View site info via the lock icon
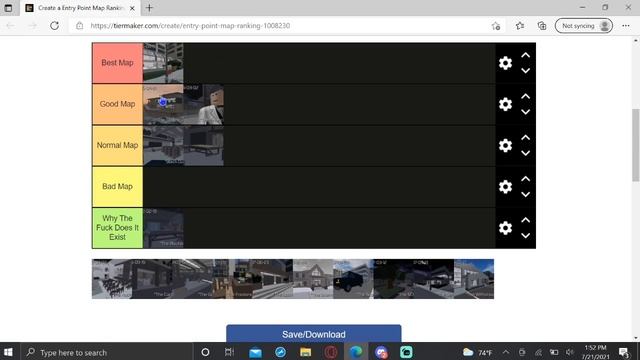Viewport: 640px width, 360px height. pos(80,26)
